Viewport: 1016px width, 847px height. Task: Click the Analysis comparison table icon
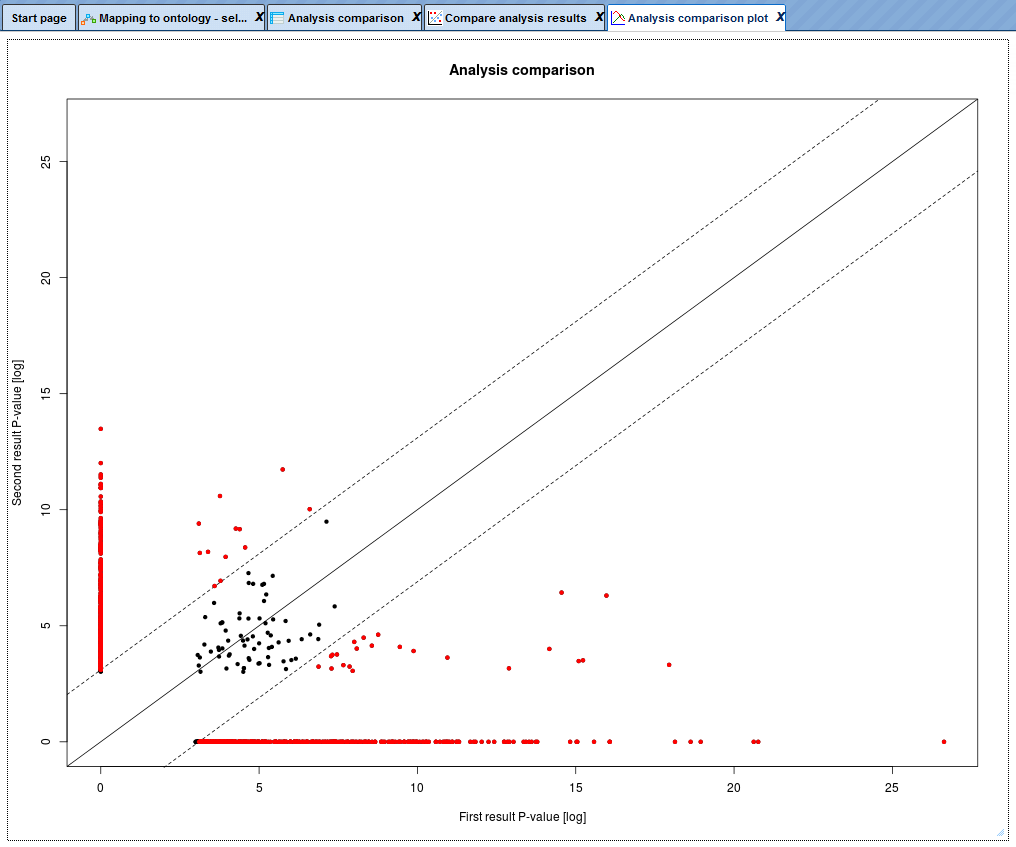[x=277, y=18]
